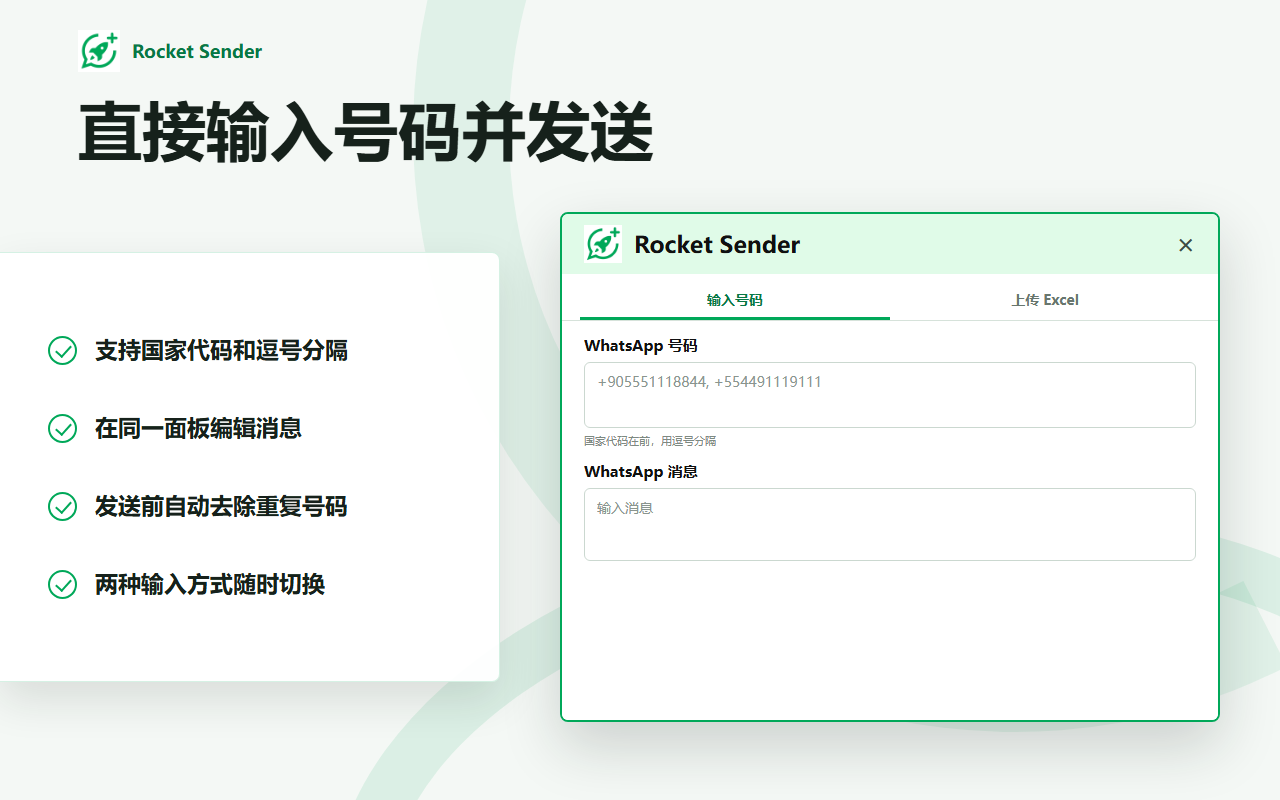1280x800 pixels.
Task: Close the Rocket Sender popup panel
Action: click(x=1186, y=245)
